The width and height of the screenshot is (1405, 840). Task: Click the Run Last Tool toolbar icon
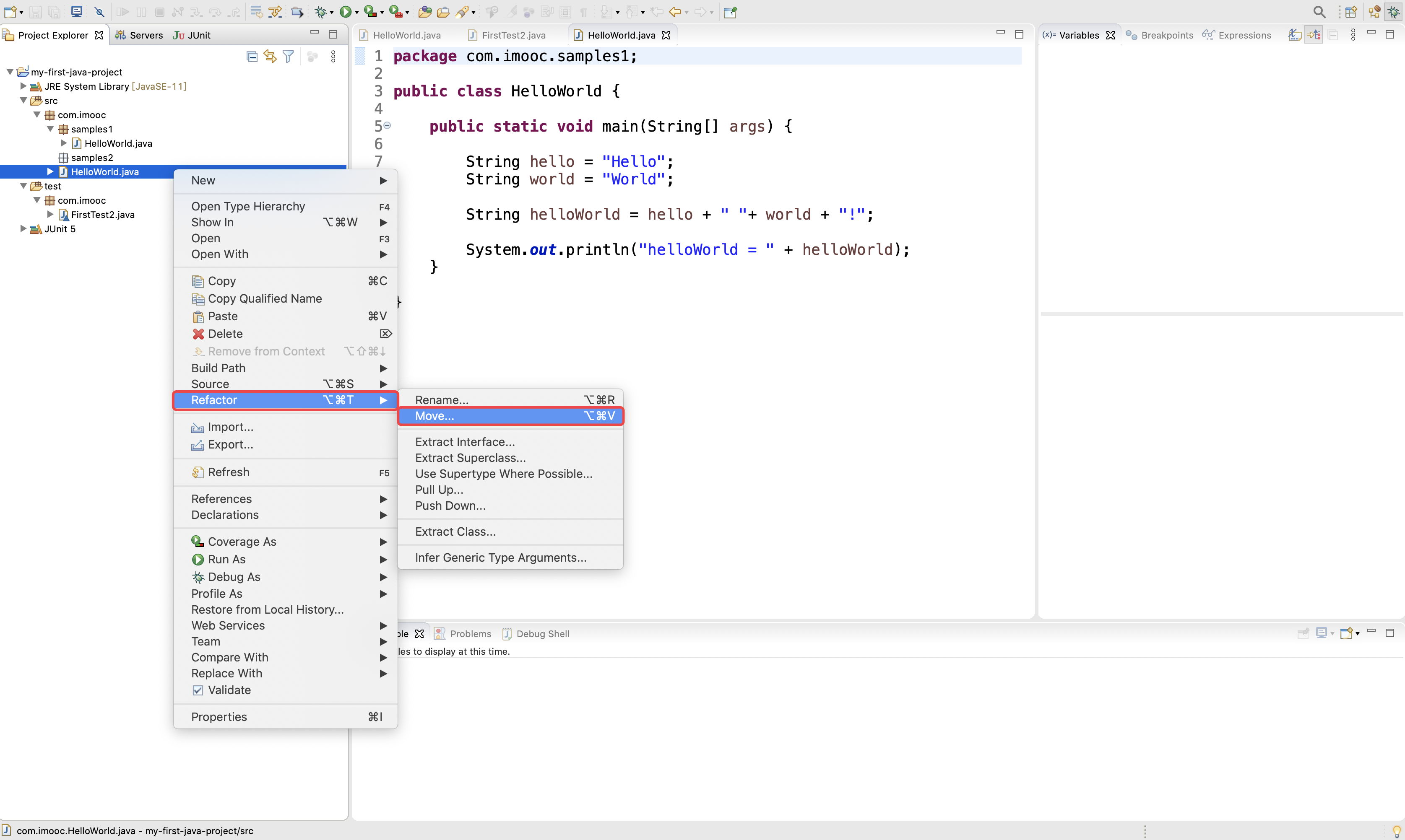(395, 11)
